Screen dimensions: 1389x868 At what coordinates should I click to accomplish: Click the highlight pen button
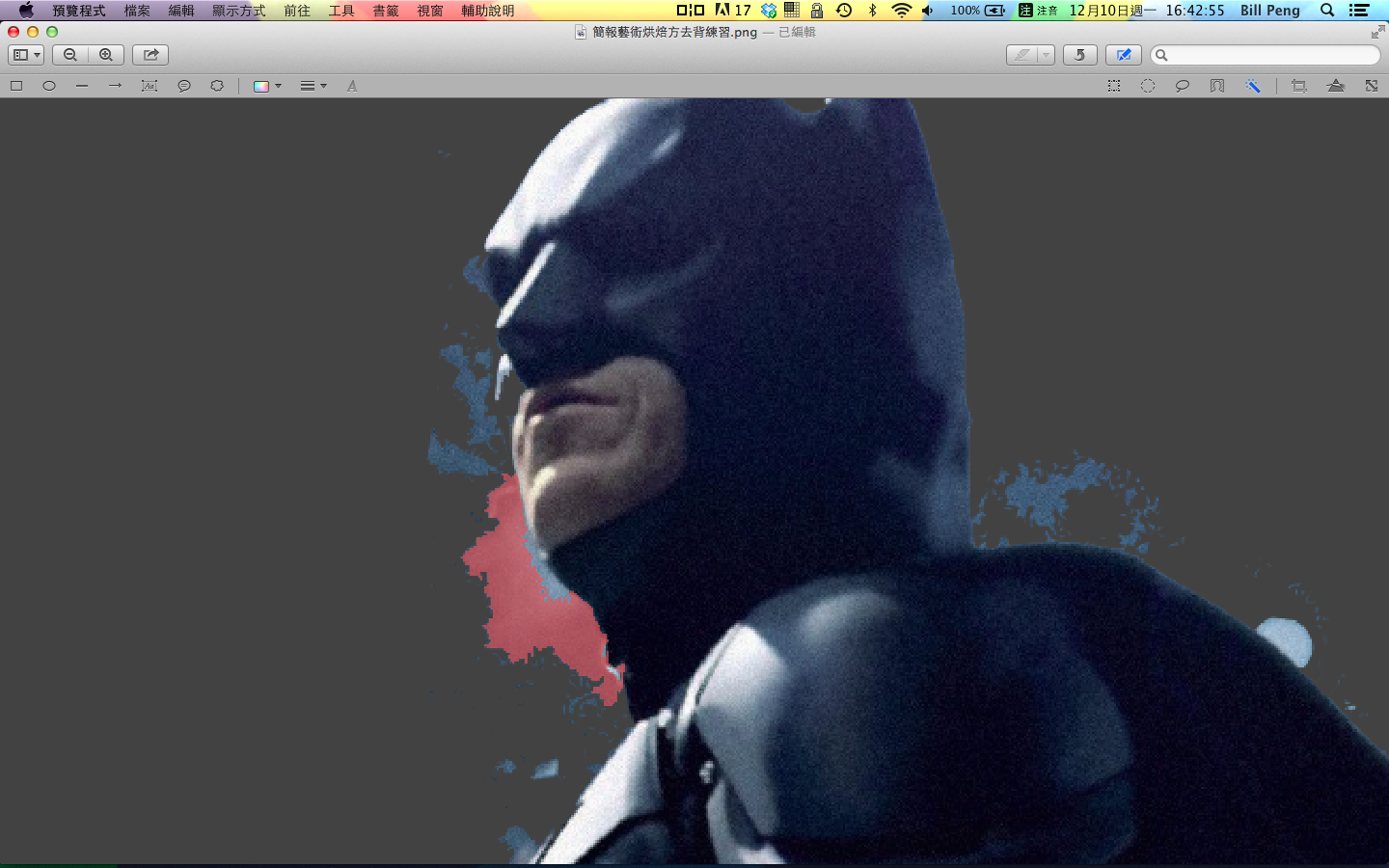(1022, 55)
